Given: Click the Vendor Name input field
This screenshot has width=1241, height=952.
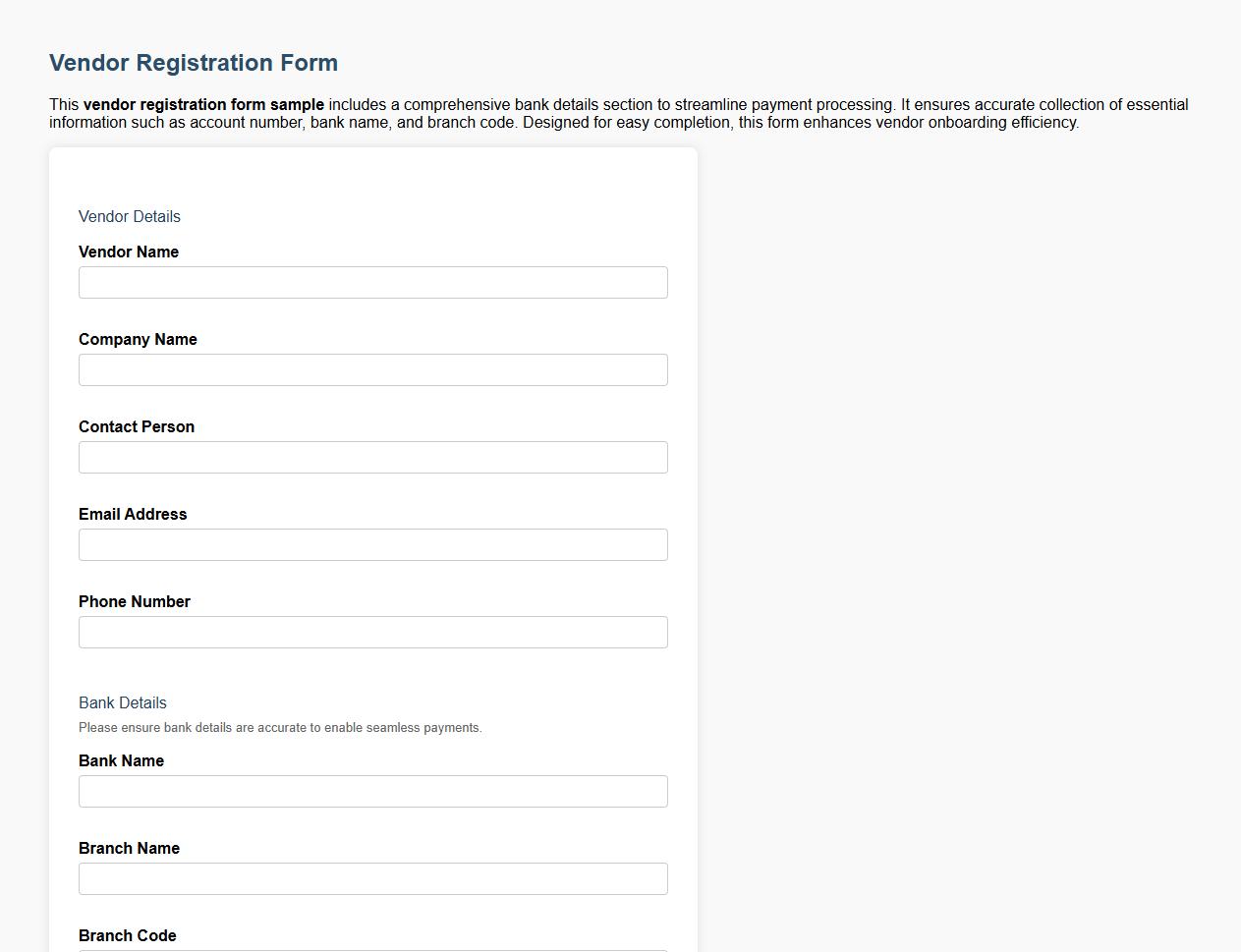Looking at the screenshot, I should click(372, 282).
